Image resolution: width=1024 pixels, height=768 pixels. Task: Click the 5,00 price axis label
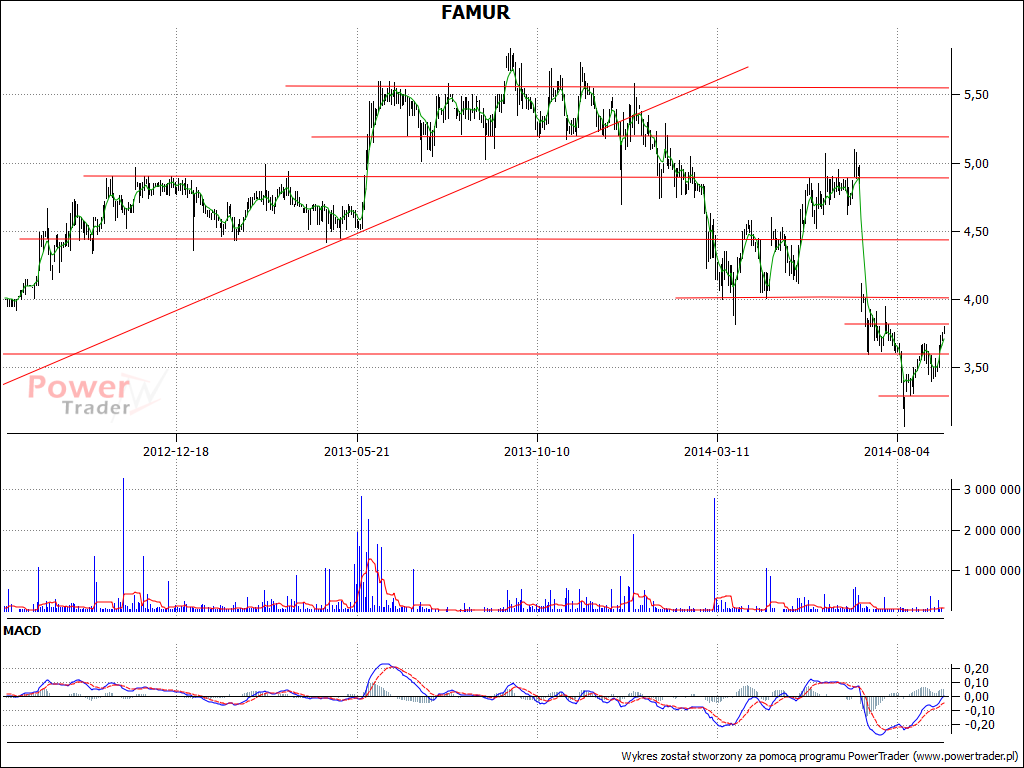(x=976, y=163)
